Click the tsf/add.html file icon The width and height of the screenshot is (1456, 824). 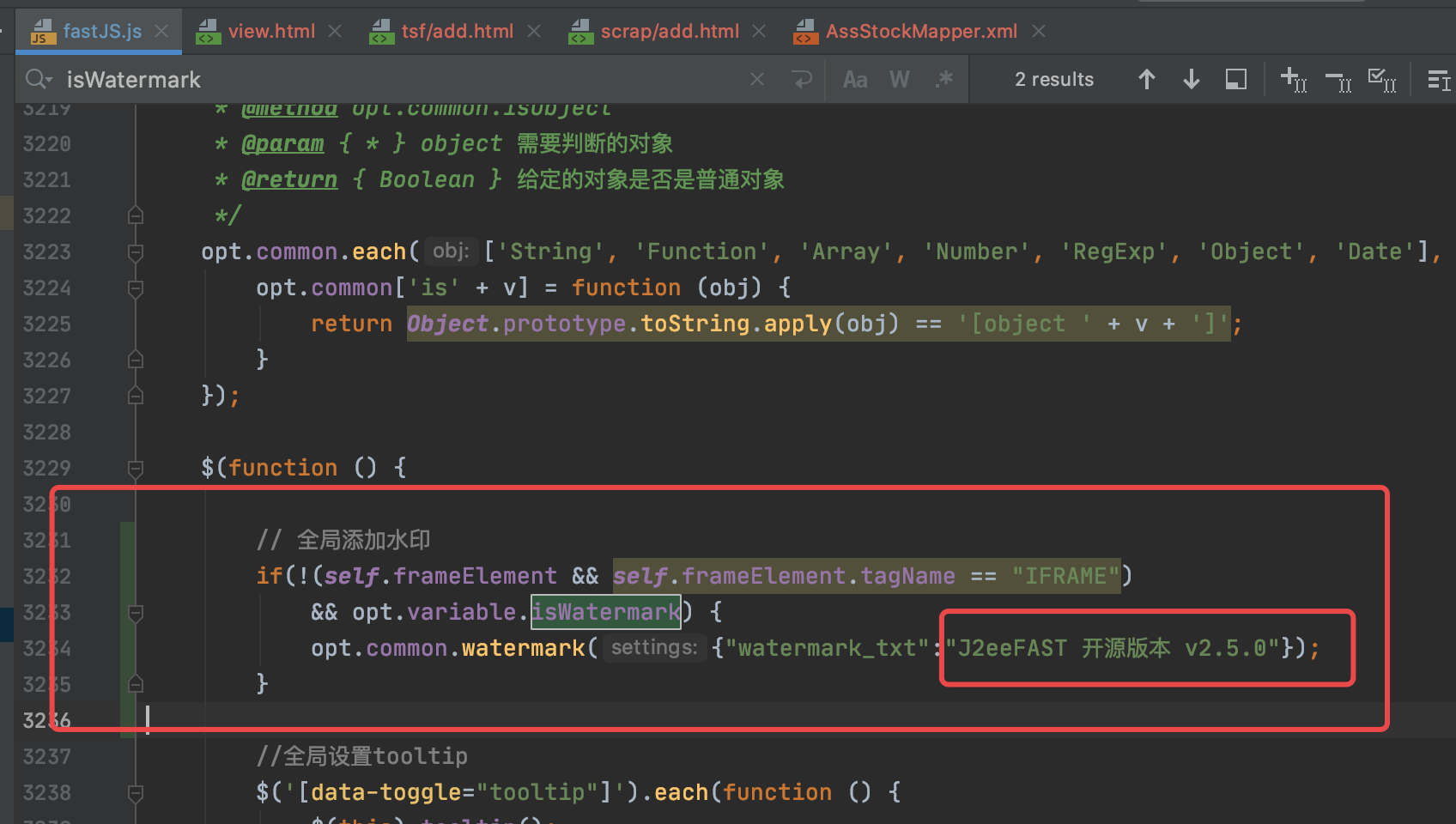click(381, 32)
